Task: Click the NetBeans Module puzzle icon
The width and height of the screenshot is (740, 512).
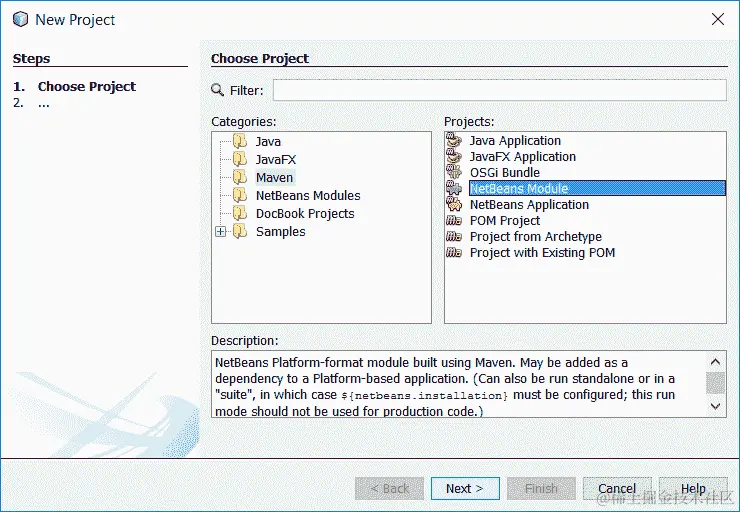Action: tap(454, 188)
